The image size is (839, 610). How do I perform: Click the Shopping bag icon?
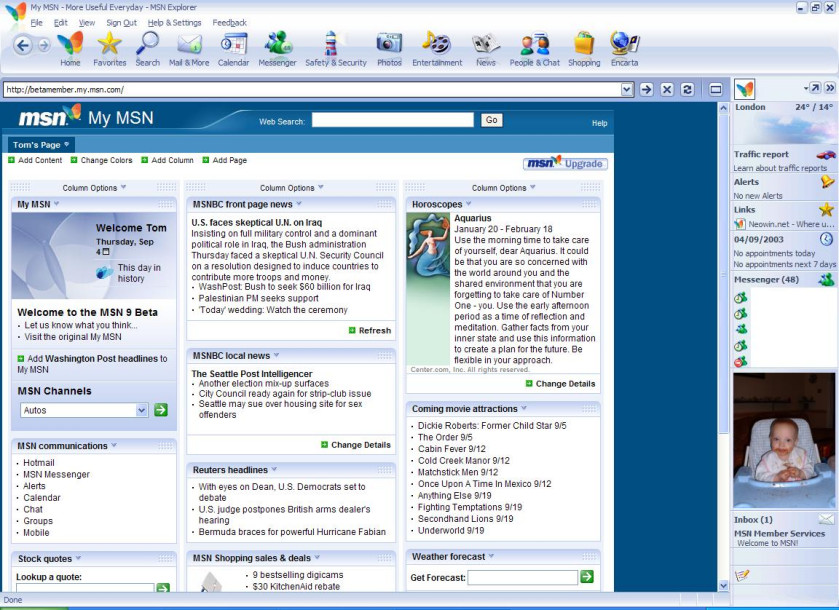(x=584, y=45)
